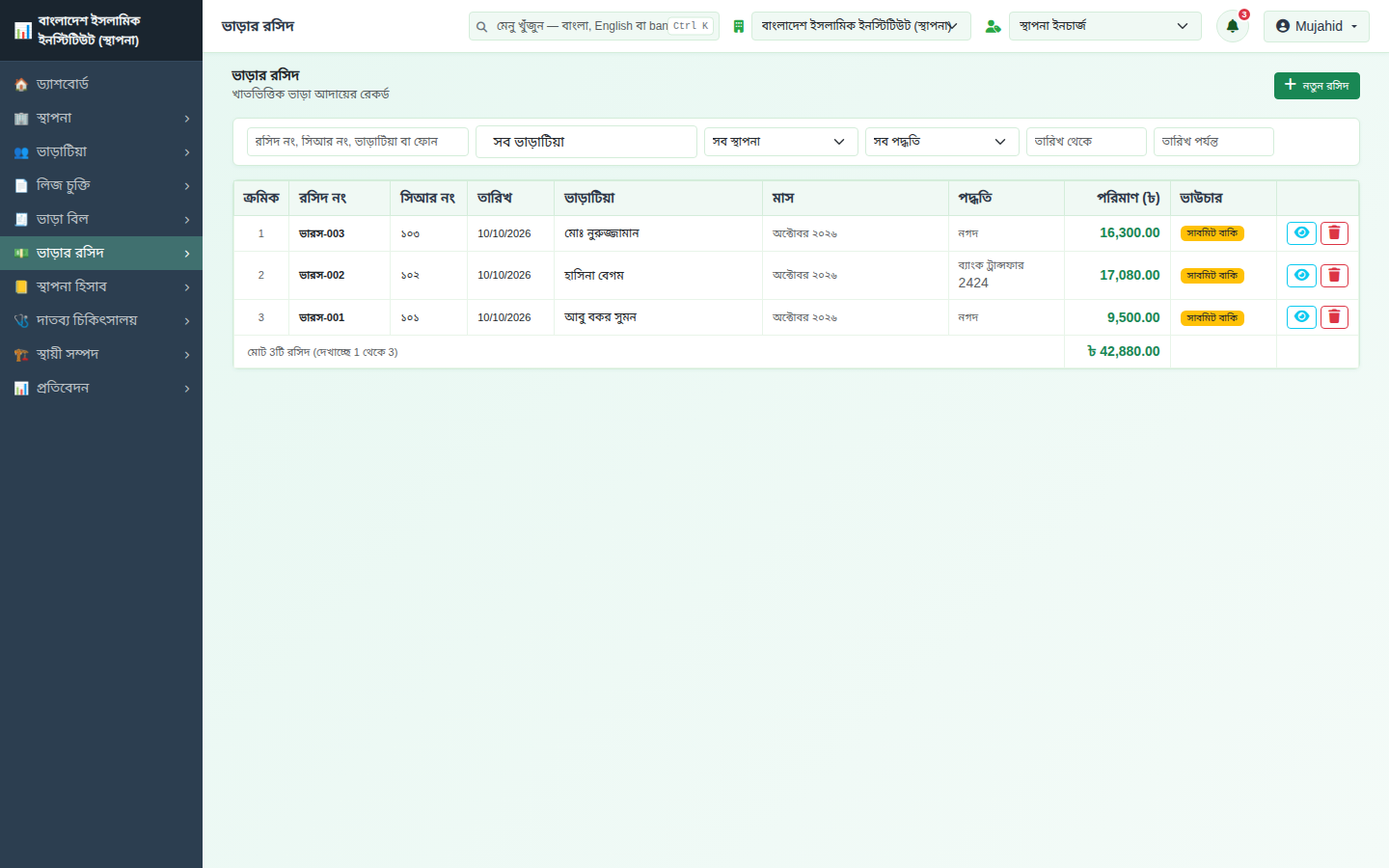
Task: Select ভাড়ার রসিদ in the sidebar
Action: (101, 254)
